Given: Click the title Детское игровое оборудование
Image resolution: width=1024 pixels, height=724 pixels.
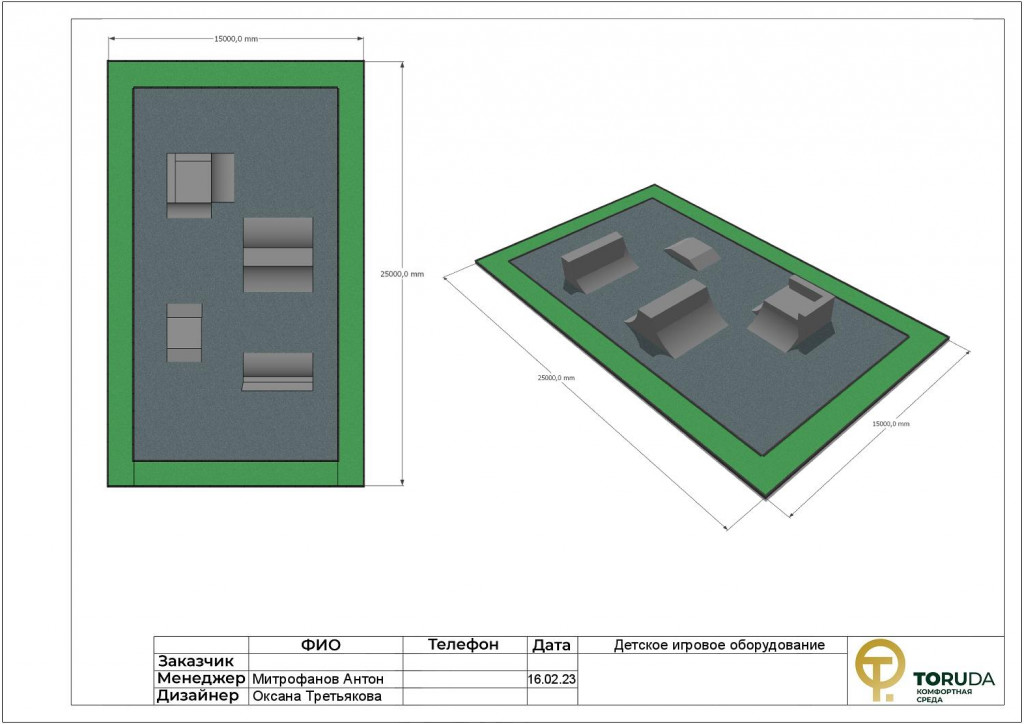Looking at the screenshot, I should click(718, 645).
